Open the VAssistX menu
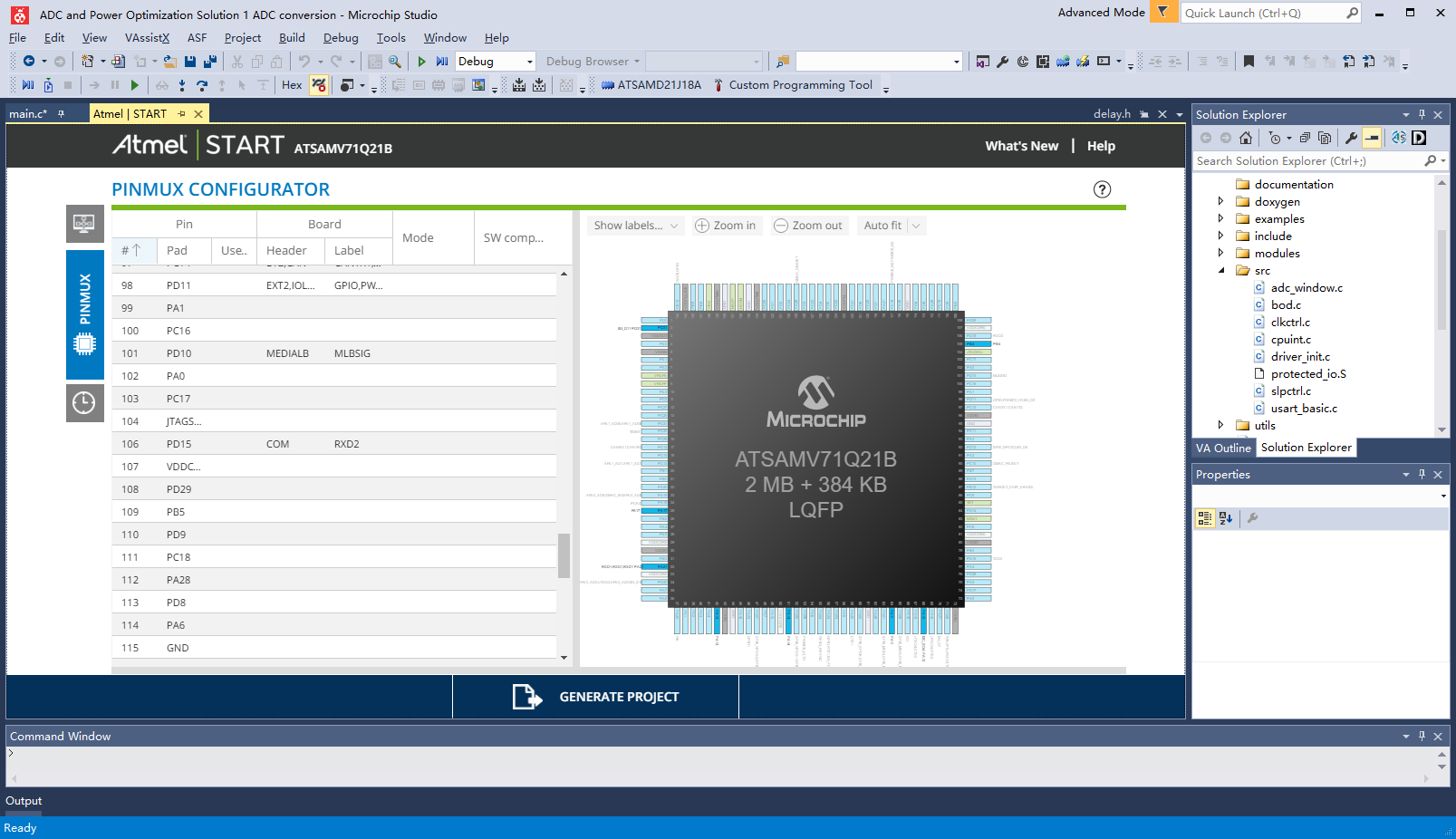The image size is (1456, 839). click(x=147, y=38)
